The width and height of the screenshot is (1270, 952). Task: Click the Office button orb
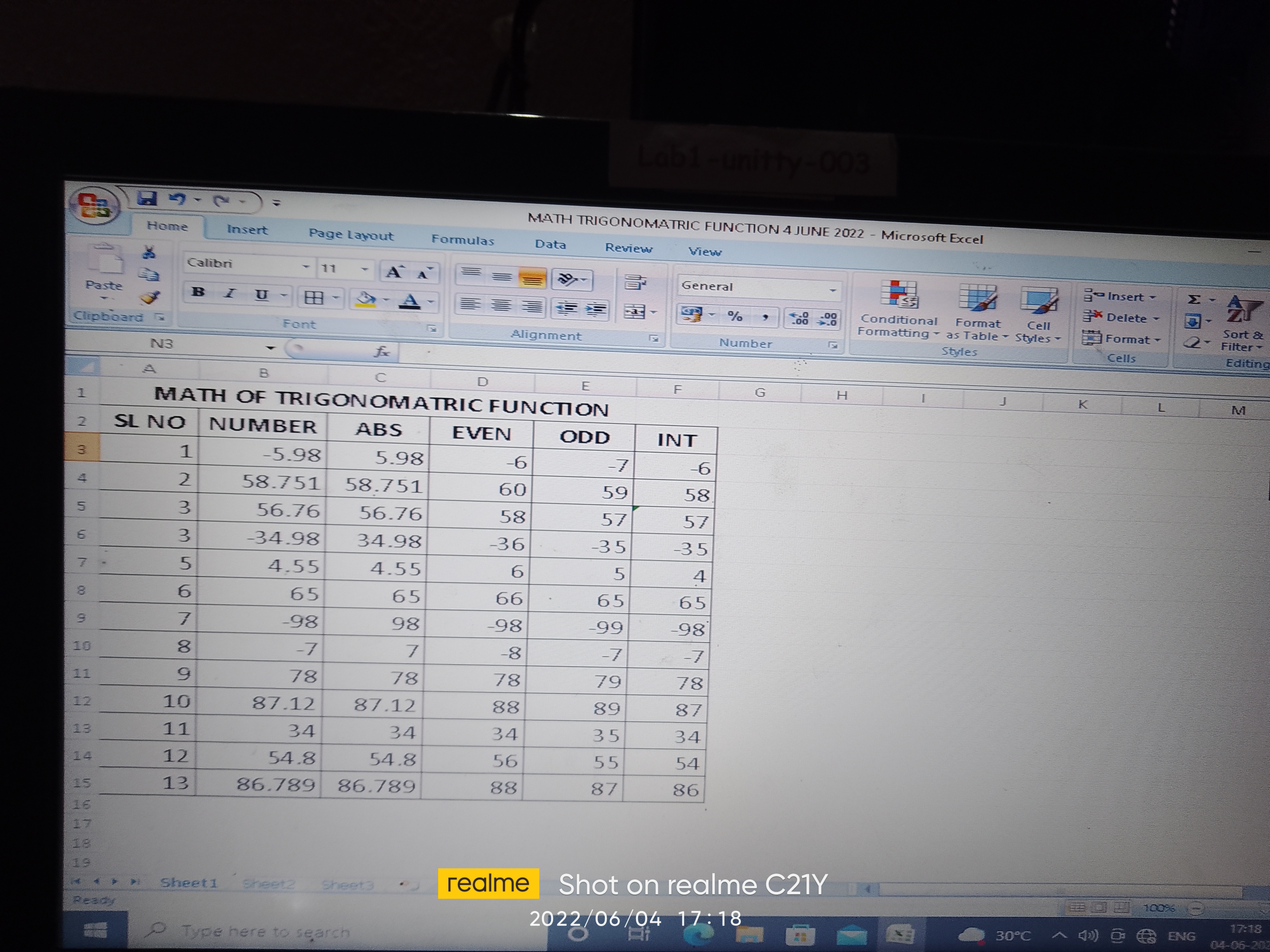coord(94,205)
